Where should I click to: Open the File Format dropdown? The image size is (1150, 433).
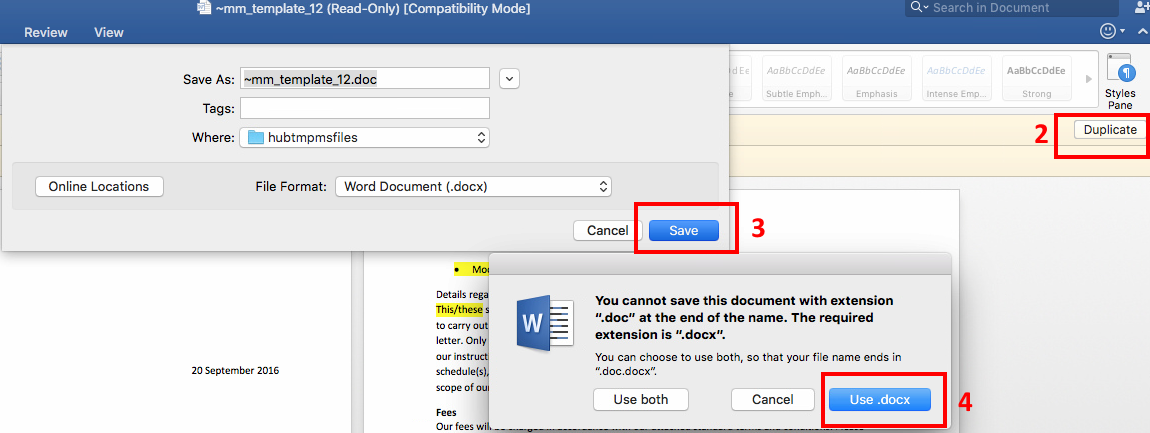click(x=473, y=186)
